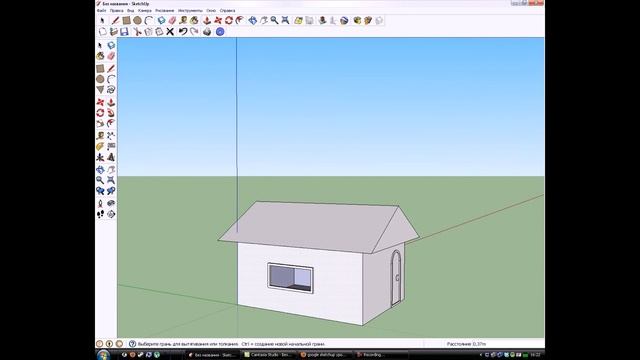
Task: Switch to google sketchup browser taskbar button
Action: pyautogui.click(x=324, y=355)
